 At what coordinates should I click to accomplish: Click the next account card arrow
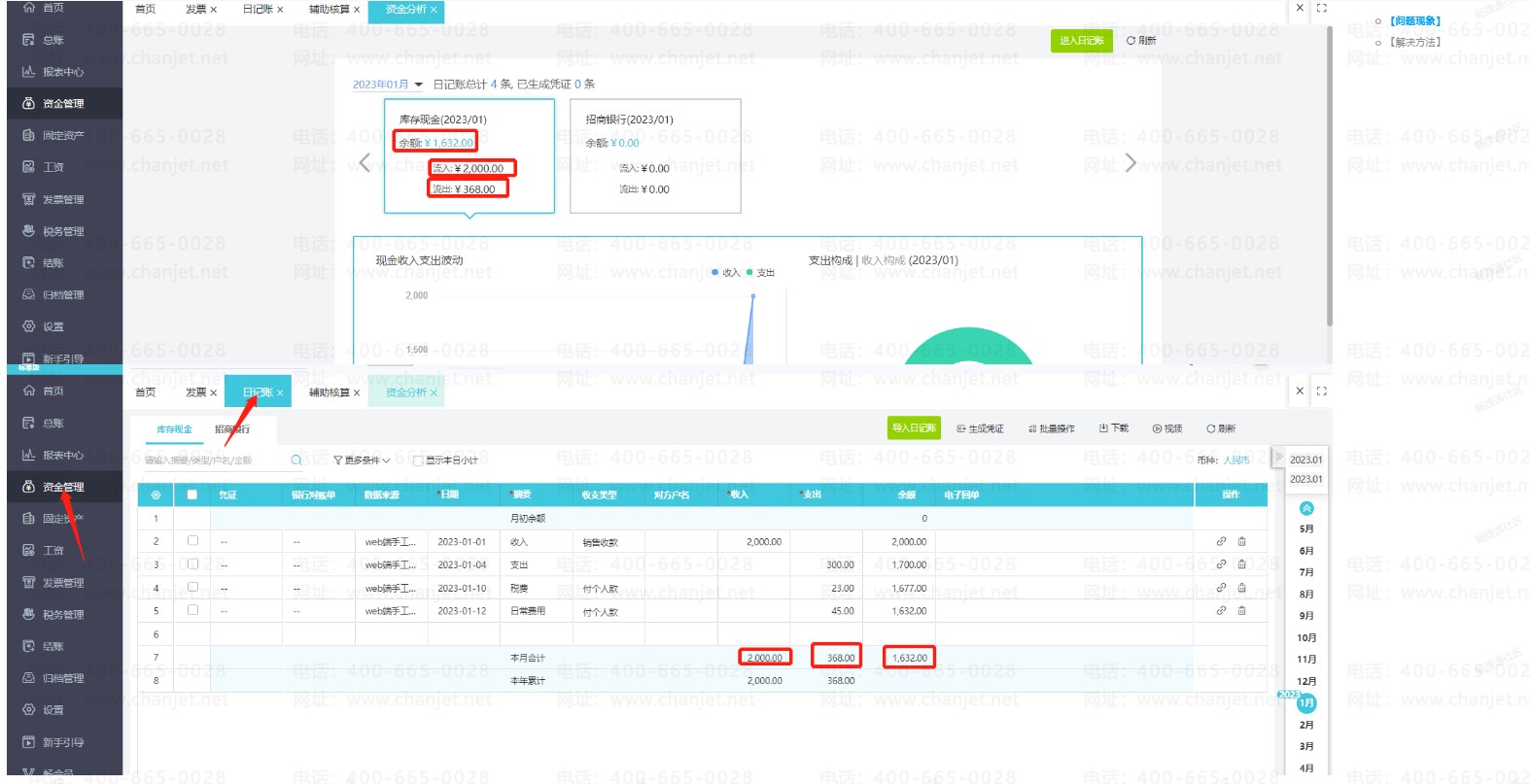(x=1130, y=163)
